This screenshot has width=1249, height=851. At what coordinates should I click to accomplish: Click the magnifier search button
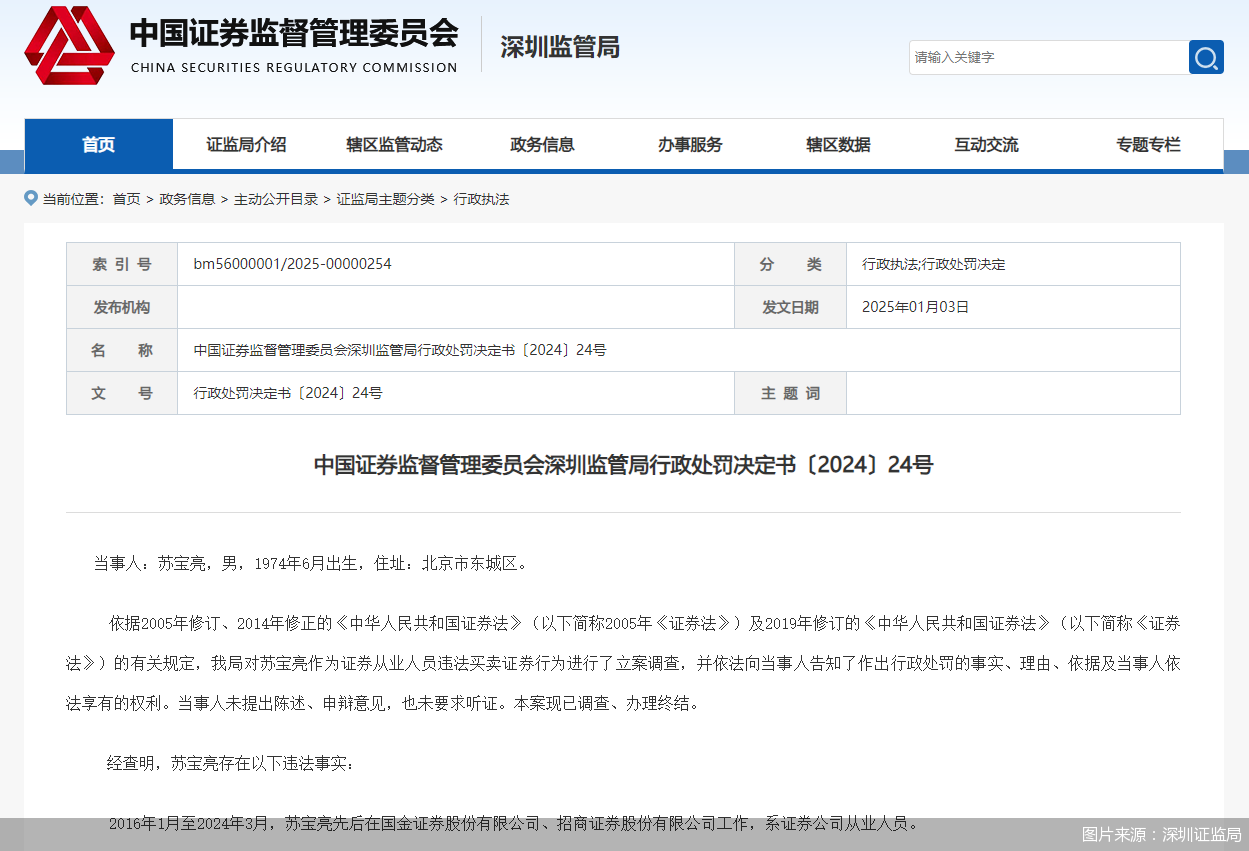pos(1206,57)
